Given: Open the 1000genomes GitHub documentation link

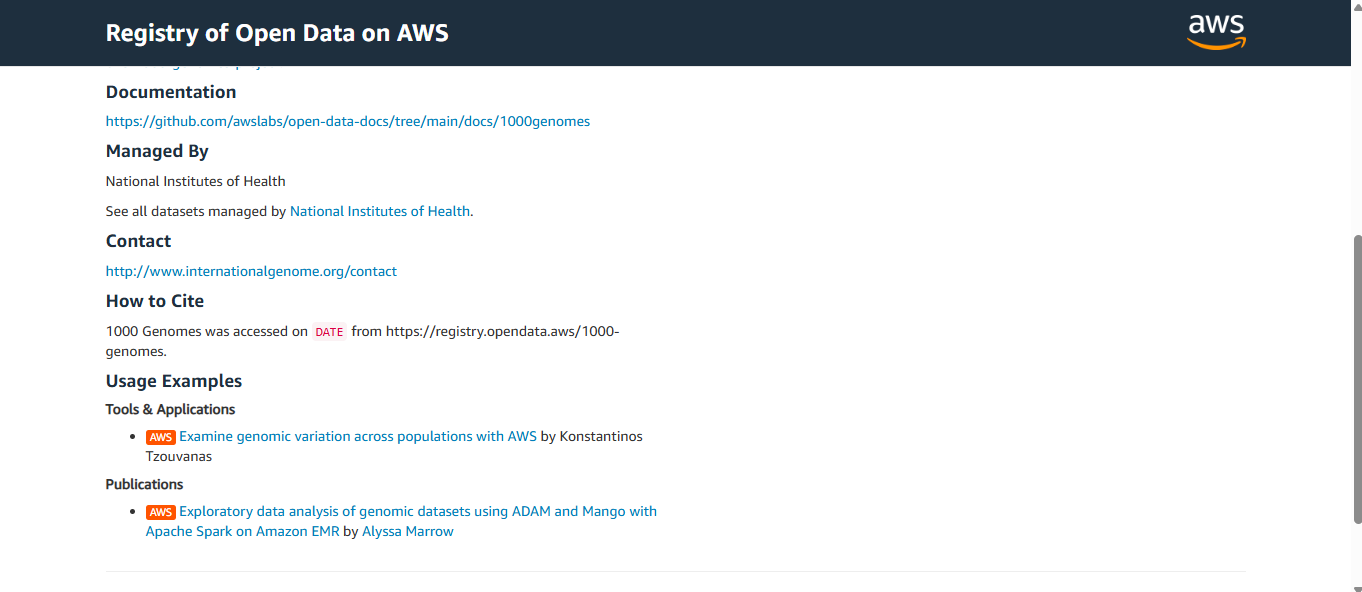Looking at the screenshot, I should point(348,121).
